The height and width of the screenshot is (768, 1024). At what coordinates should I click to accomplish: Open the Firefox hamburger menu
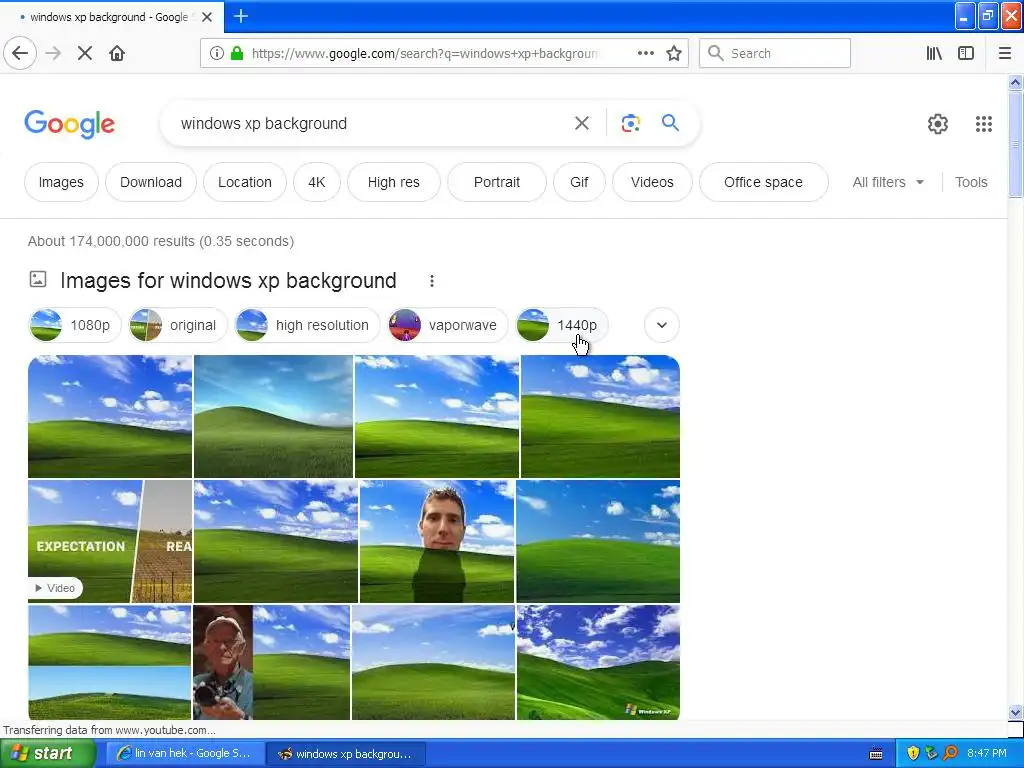[1005, 53]
